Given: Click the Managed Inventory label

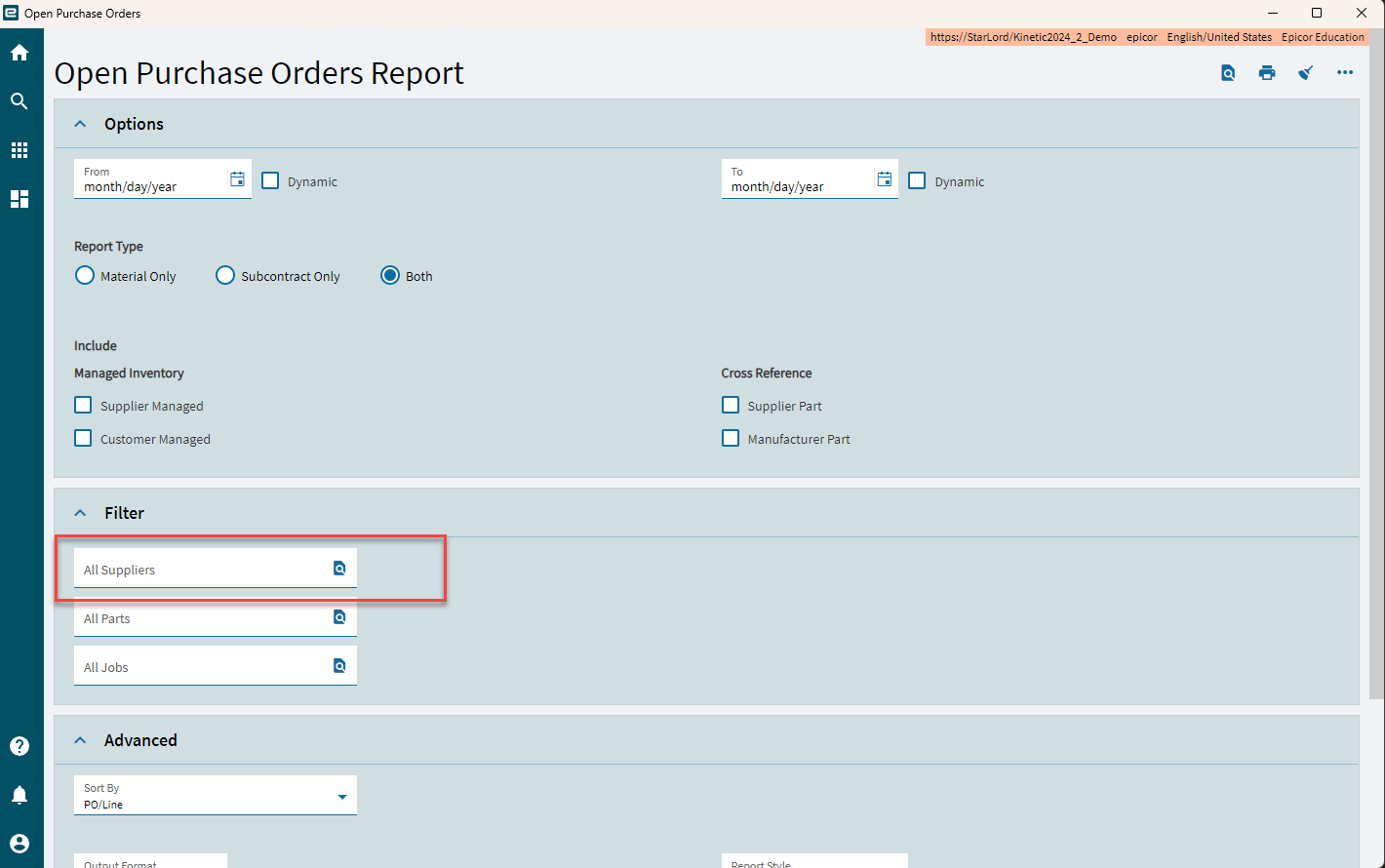Looking at the screenshot, I should point(129,374).
